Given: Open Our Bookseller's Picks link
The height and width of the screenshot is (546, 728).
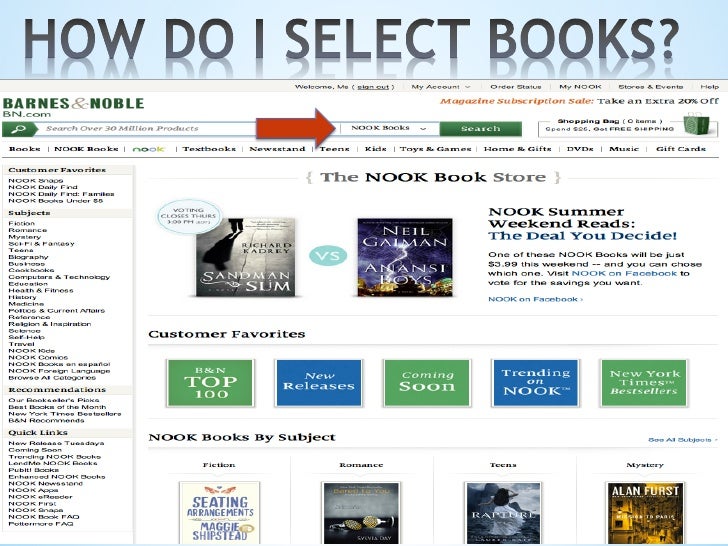Looking at the screenshot, I should 54,400.
